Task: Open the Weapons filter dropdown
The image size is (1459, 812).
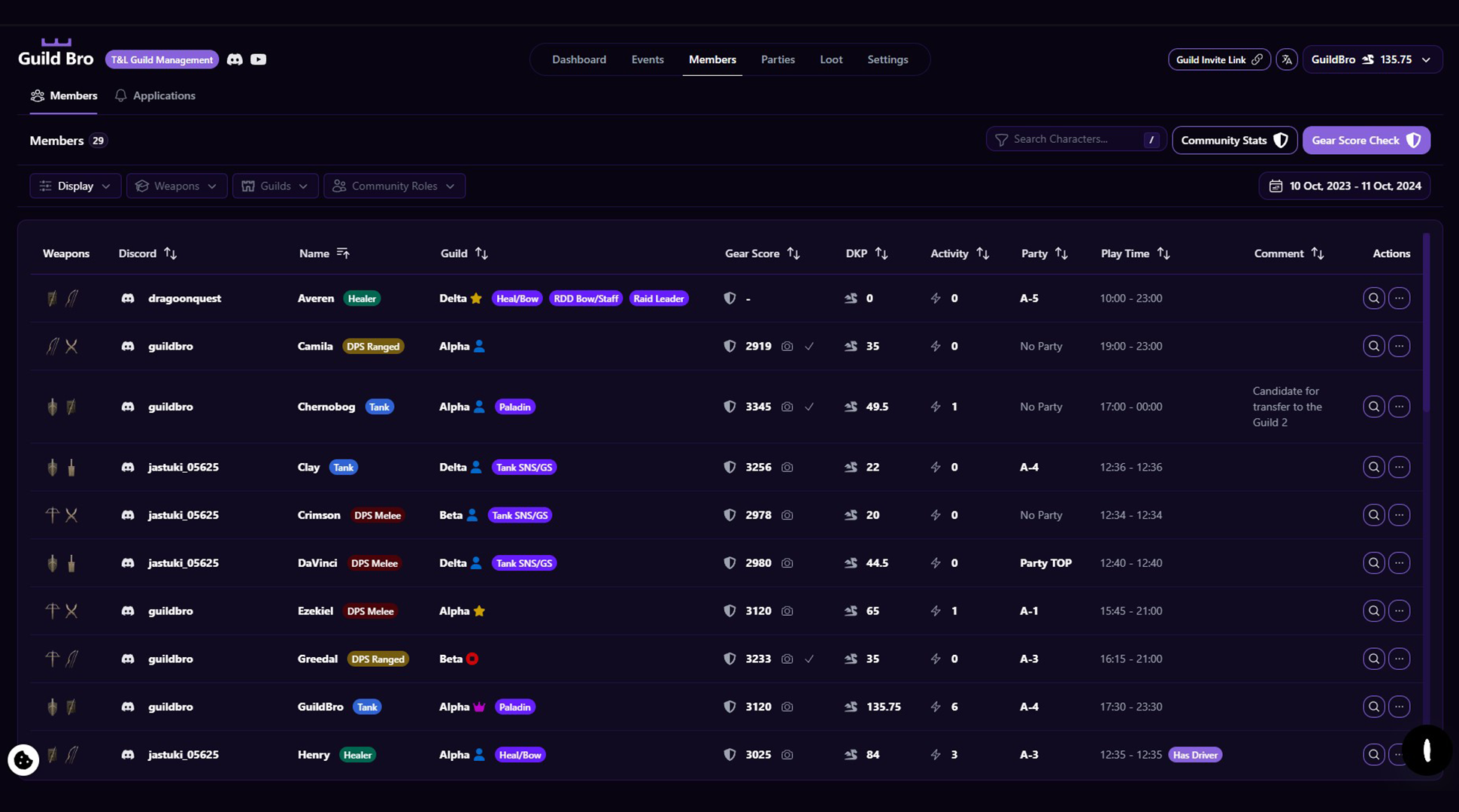Action: coord(177,186)
